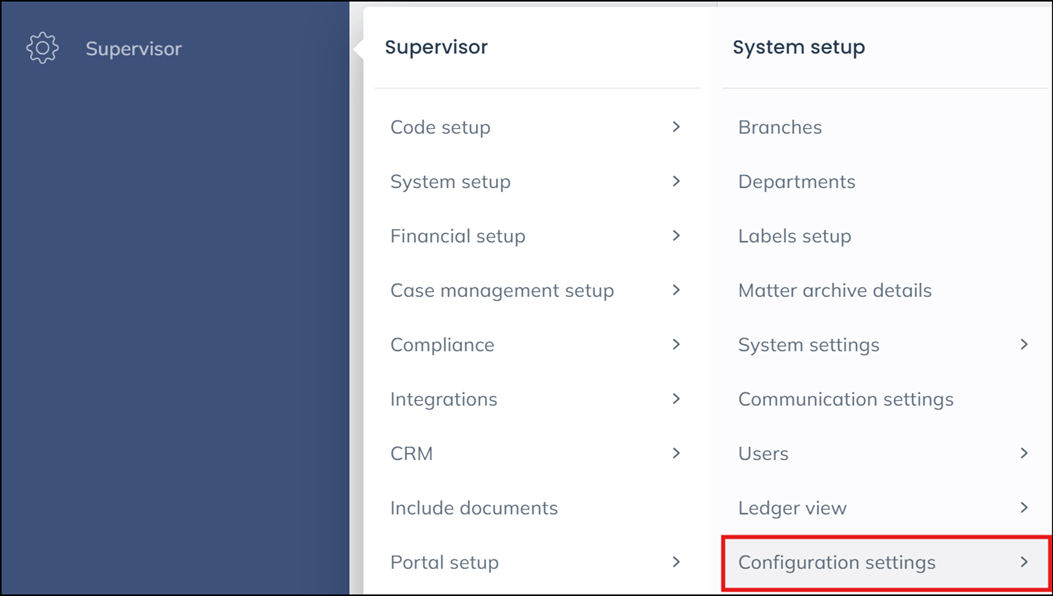This screenshot has width=1053, height=596.
Task: Click the Supervisor settings gear icon
Action: [42, 47]
